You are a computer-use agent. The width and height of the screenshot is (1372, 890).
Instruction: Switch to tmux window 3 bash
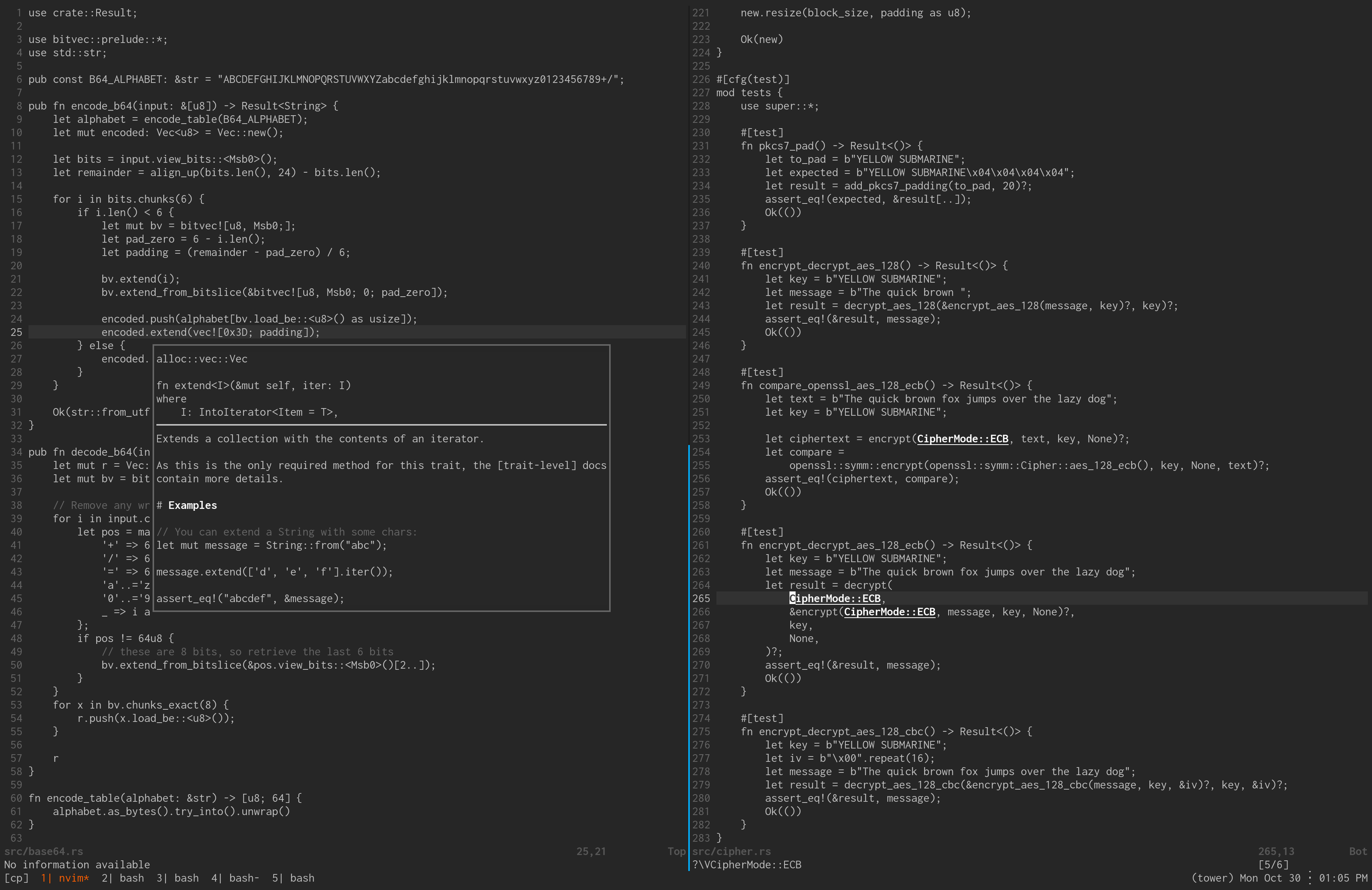coord(178,878)
